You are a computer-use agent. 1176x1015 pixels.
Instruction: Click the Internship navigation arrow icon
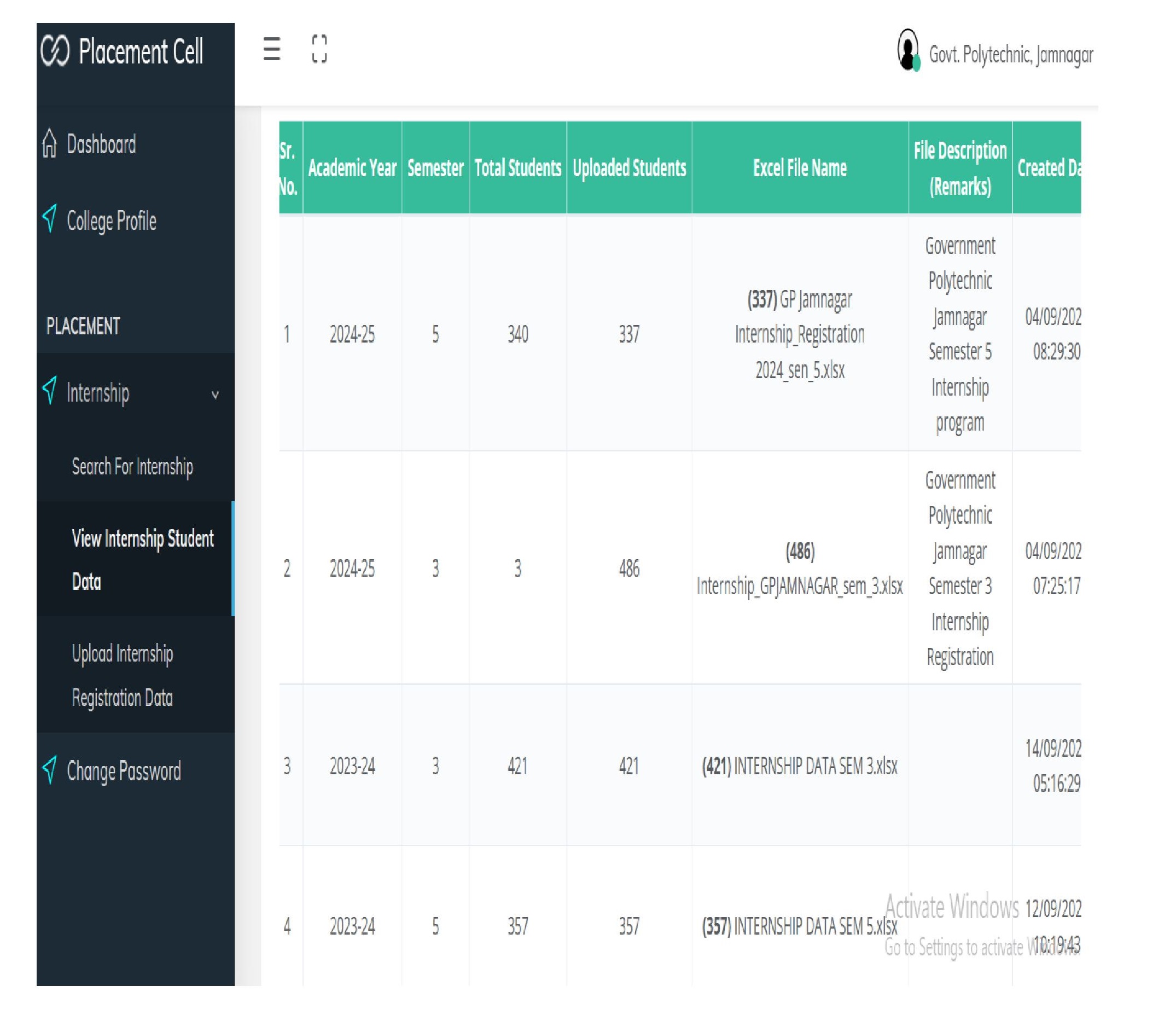tap(50, 391)
